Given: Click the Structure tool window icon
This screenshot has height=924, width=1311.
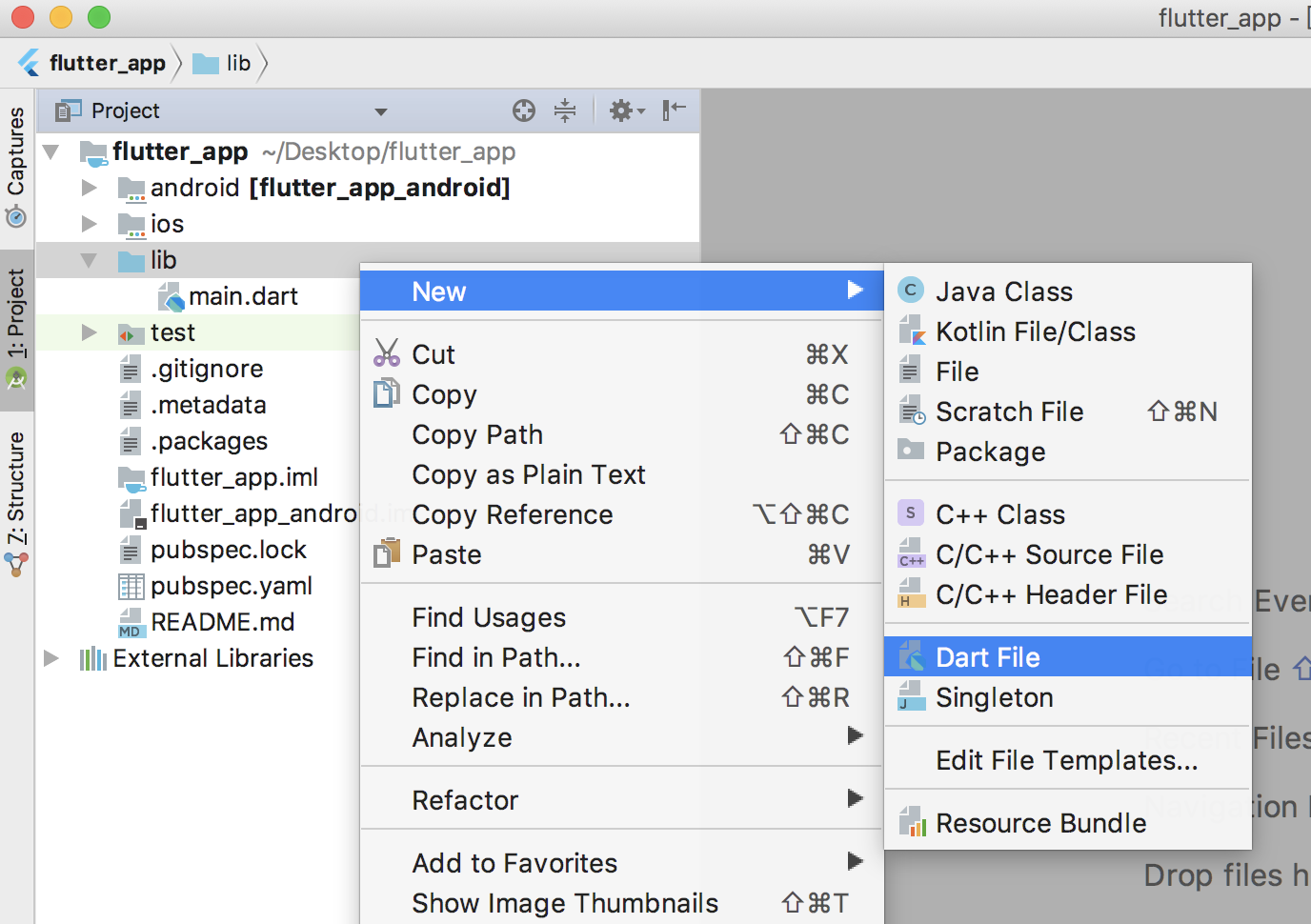Looking at the screenshot, I should [x=16, y=564].
